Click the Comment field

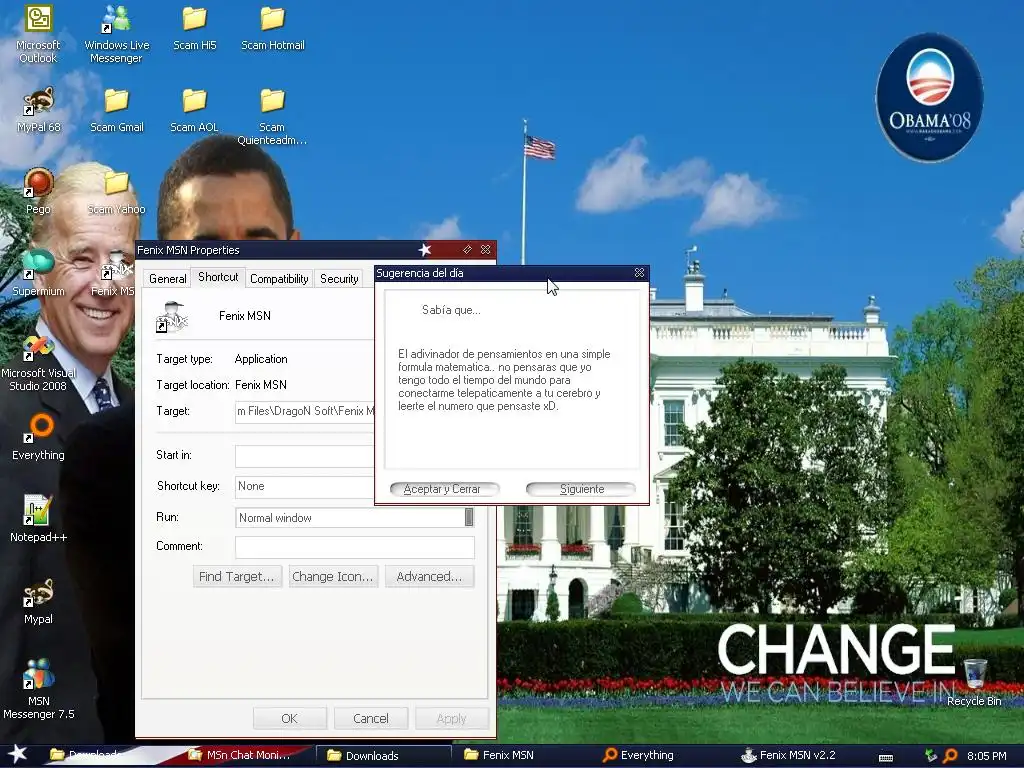coord(355,547)
